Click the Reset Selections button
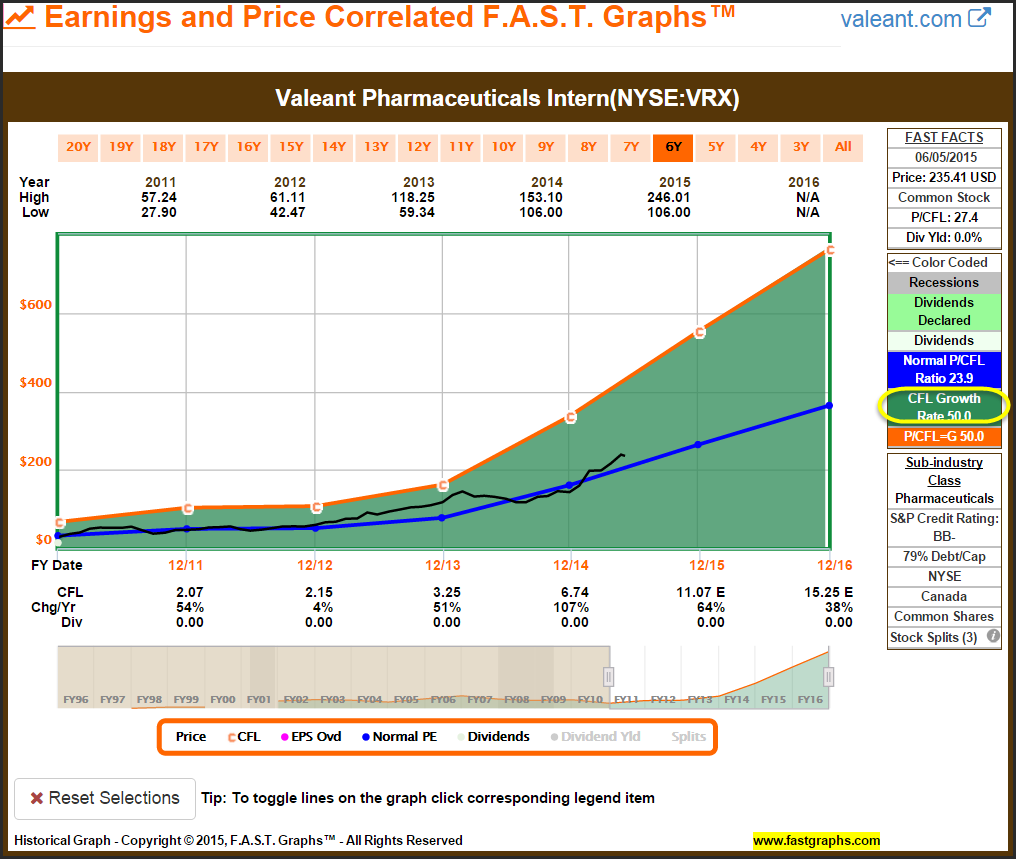 click(x=105, y=798)
